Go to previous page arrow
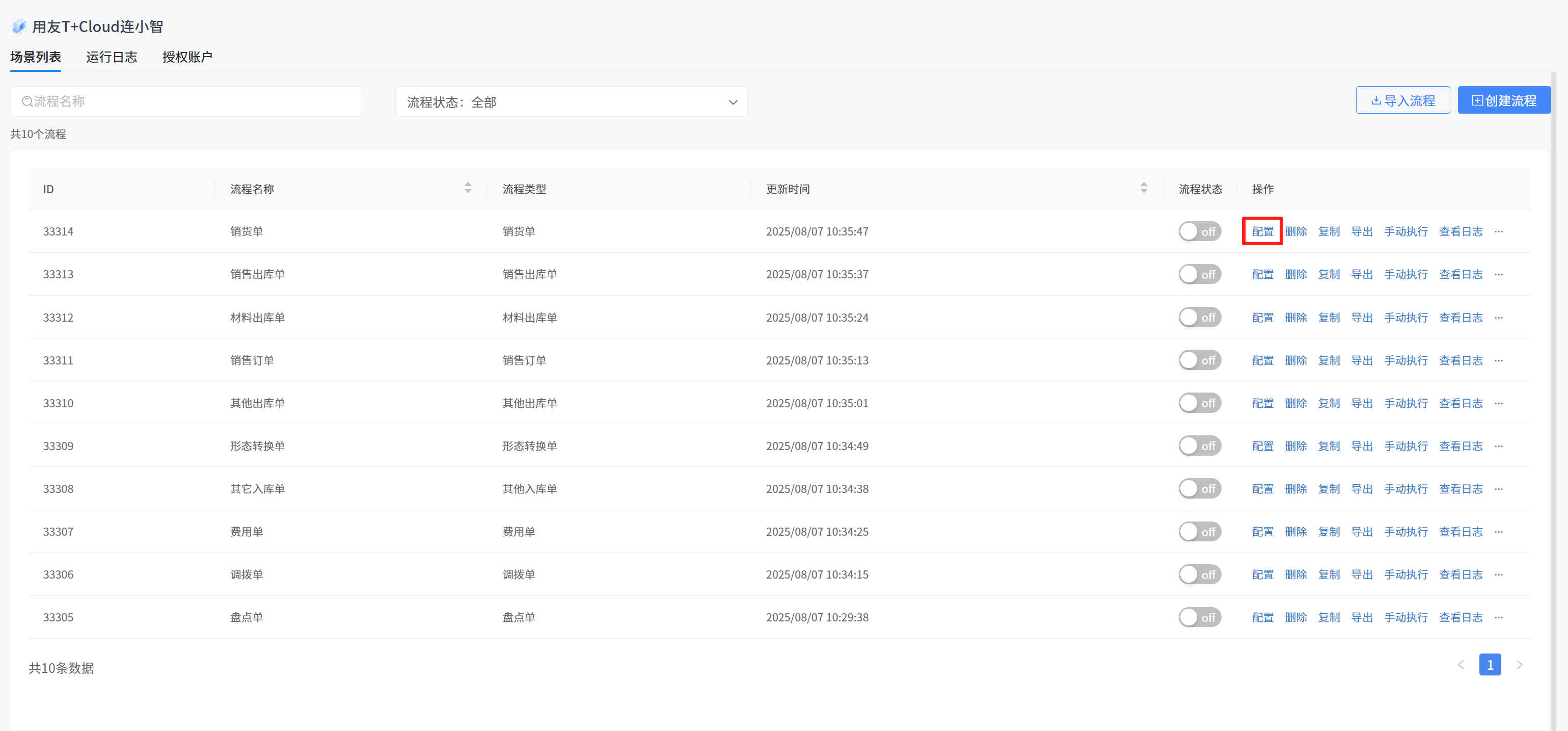Image resolution: width=1568 pixels, height=731 pixels. point(1461,665)
